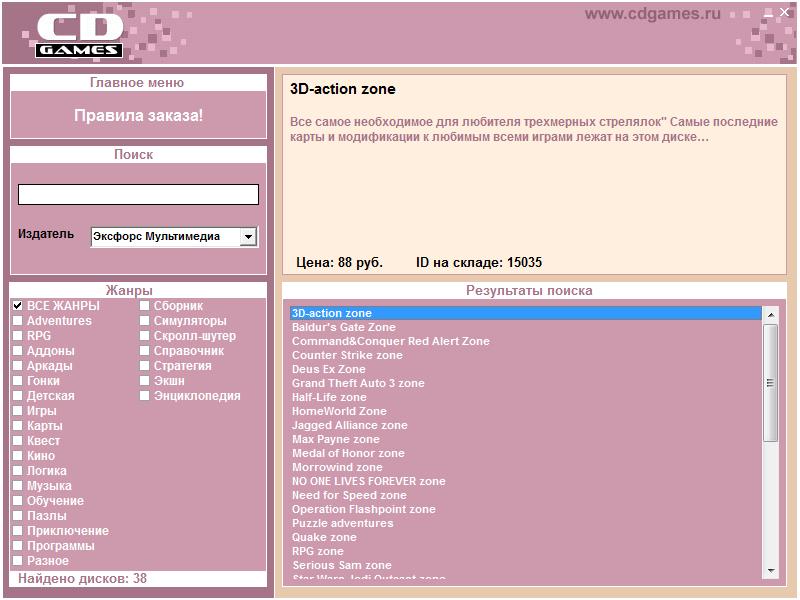Pick Jagged Alliance zone result
The width and height of the screenshot is (800, 600).
tap(526, 426)
